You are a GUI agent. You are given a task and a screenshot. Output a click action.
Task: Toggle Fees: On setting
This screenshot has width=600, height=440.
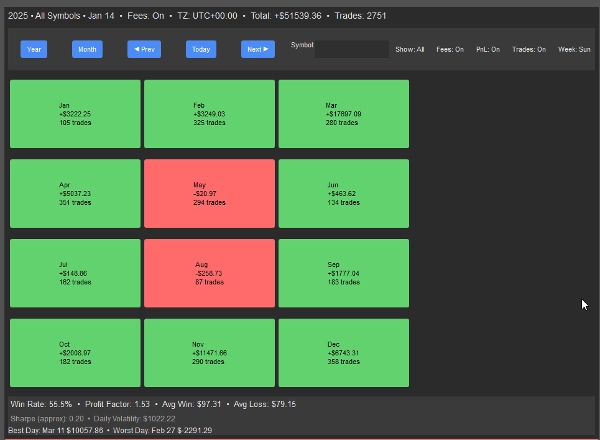[x=452, y=49]
